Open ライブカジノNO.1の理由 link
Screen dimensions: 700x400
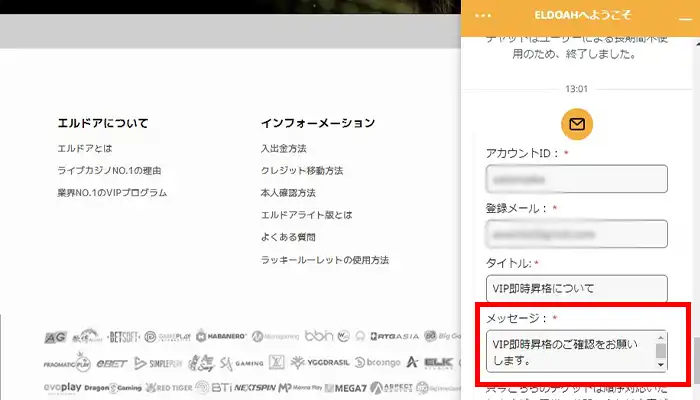(x=109, y=171)
